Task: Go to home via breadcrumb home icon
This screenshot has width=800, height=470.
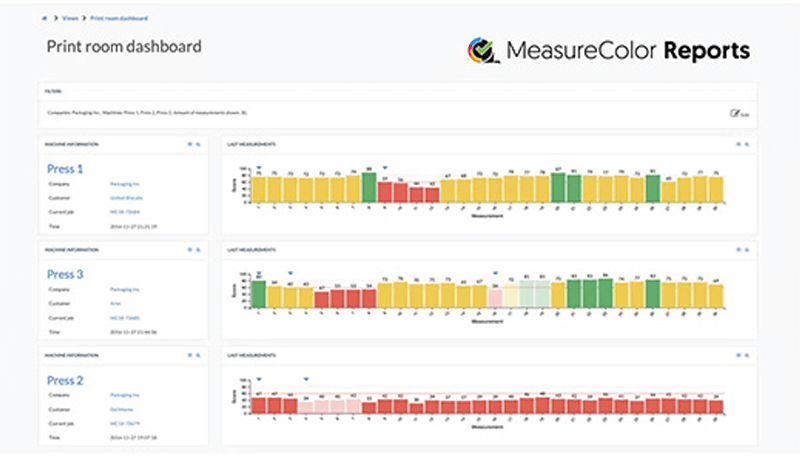Action: [x=44, y=18]
